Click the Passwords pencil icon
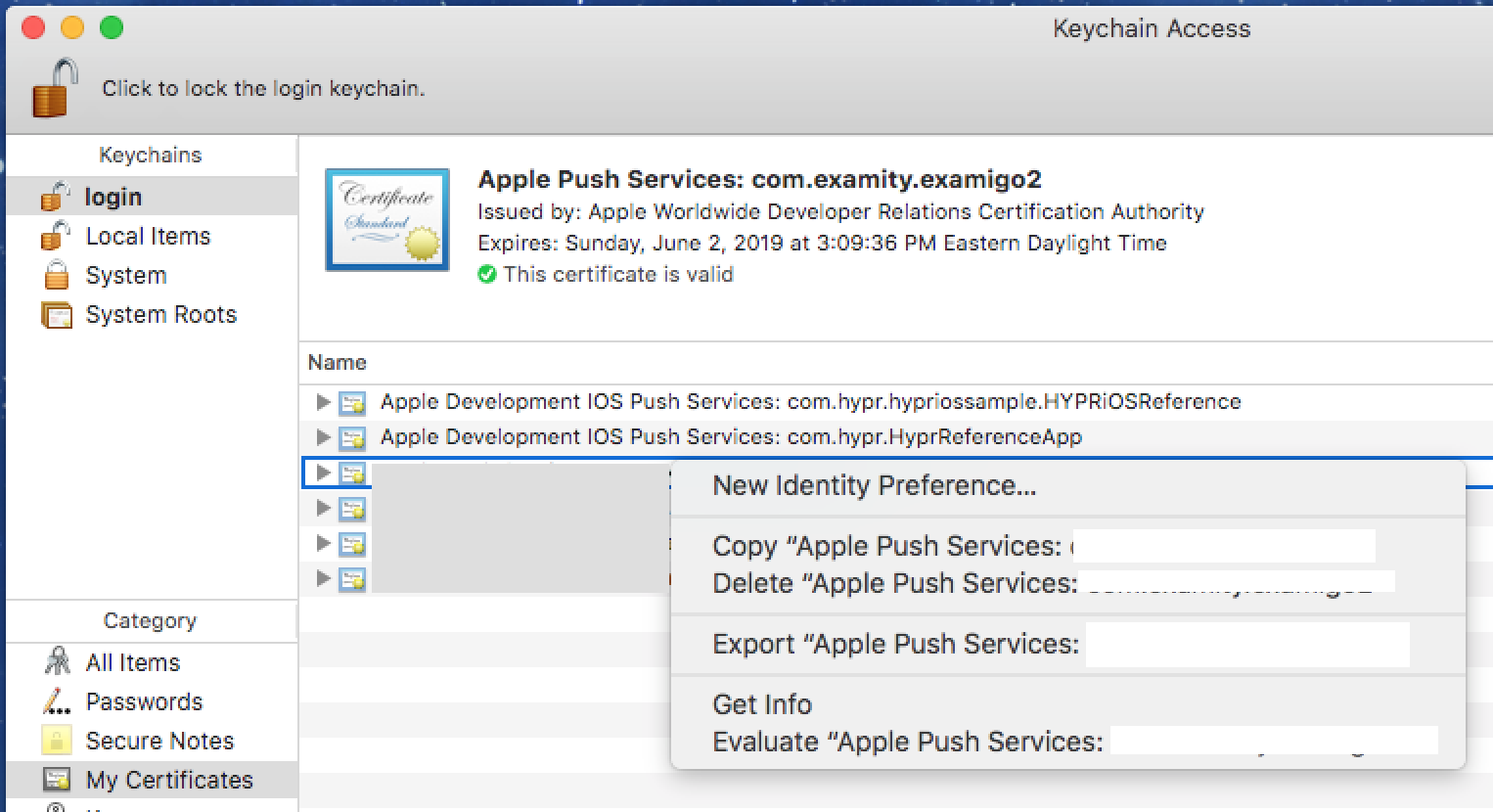 tap(57, 701)
